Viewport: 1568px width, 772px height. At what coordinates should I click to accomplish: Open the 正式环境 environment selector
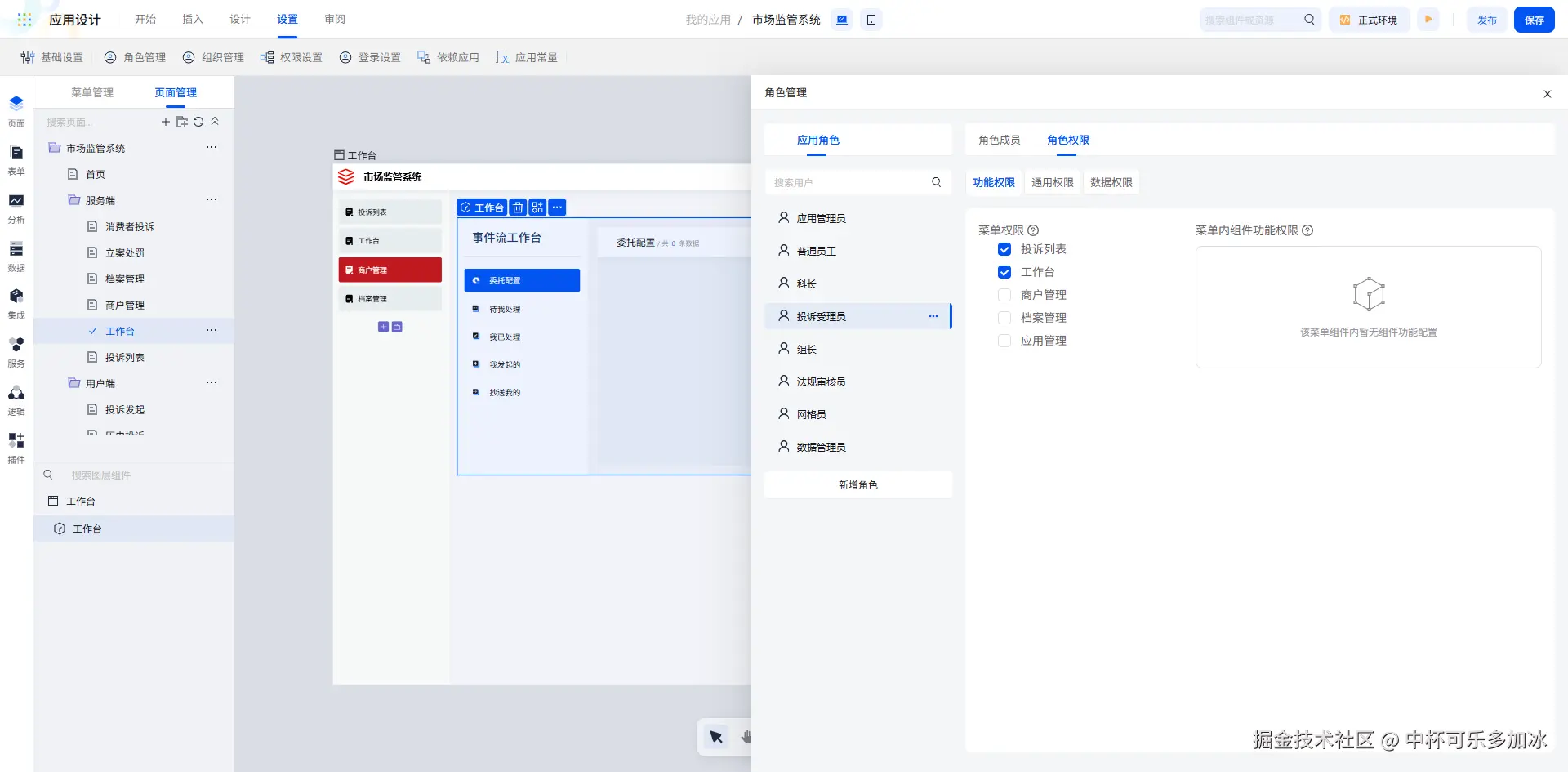point(1369,20)
